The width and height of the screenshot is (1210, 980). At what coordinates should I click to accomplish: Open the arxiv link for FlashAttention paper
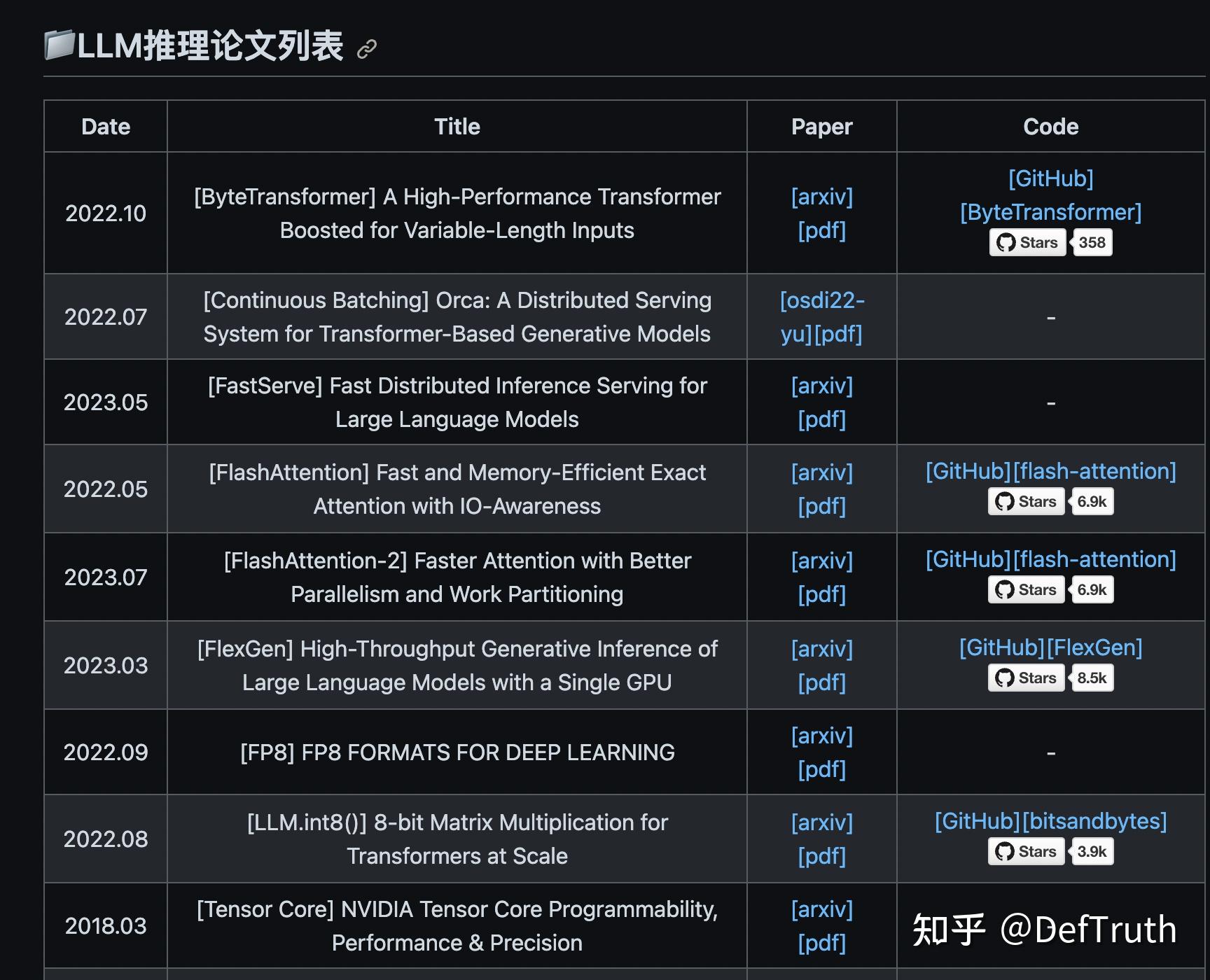point(821,472)
